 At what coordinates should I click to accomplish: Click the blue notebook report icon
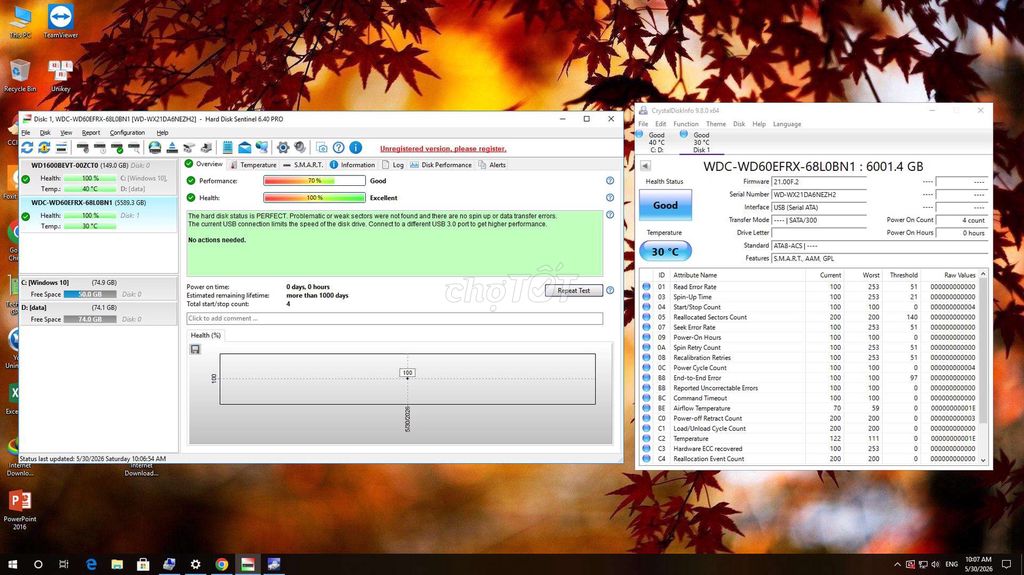point(227,148)
